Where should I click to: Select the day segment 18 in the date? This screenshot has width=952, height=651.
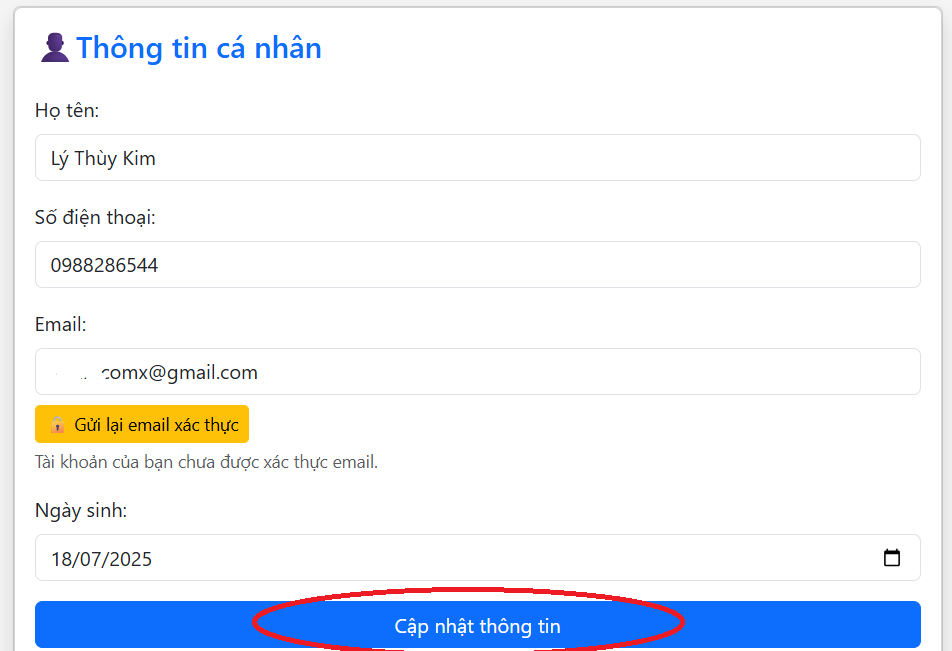click(62, 559)
